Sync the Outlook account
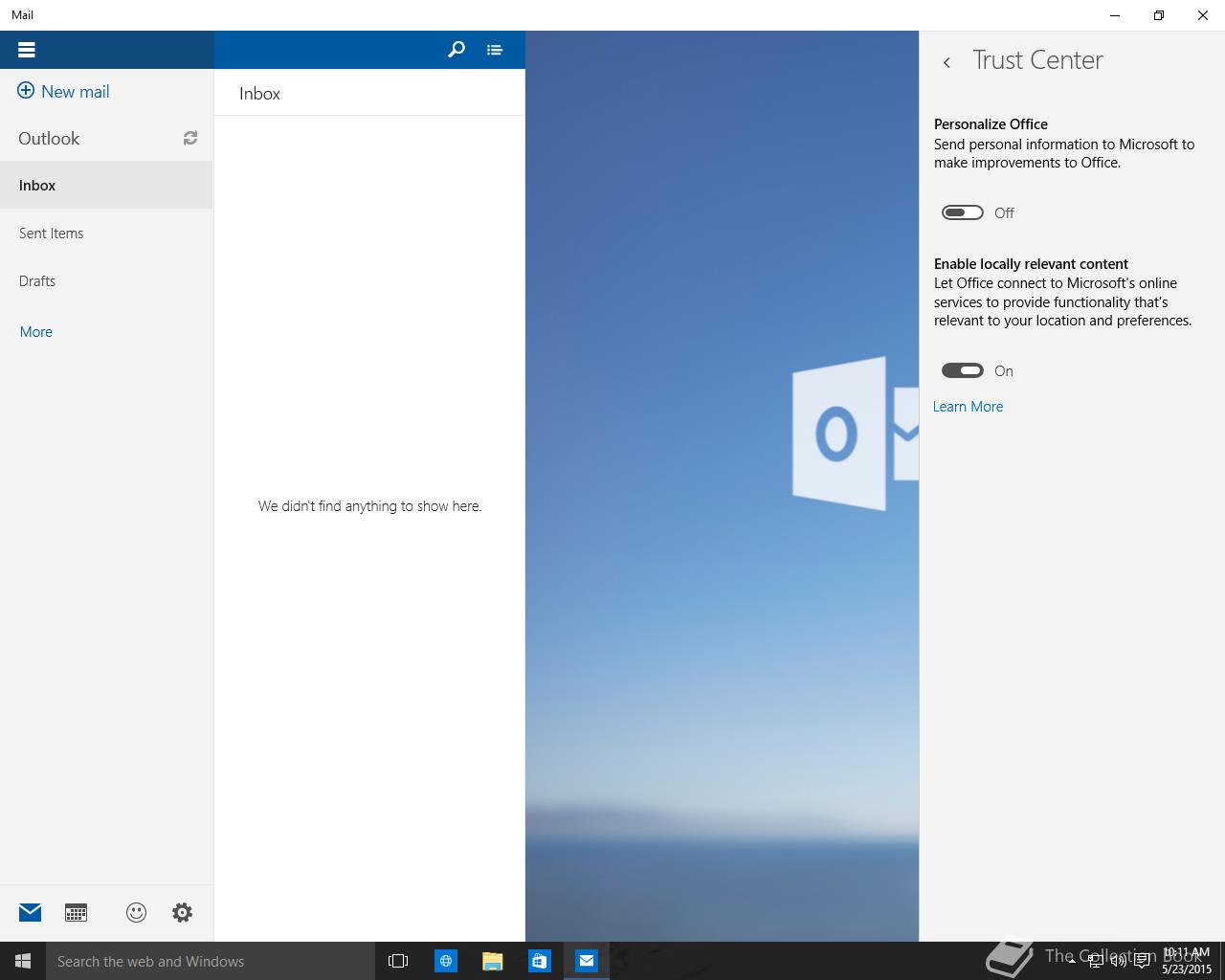Image resolution: width=1225 pixels, height=980 pixels. pos(190,138)
